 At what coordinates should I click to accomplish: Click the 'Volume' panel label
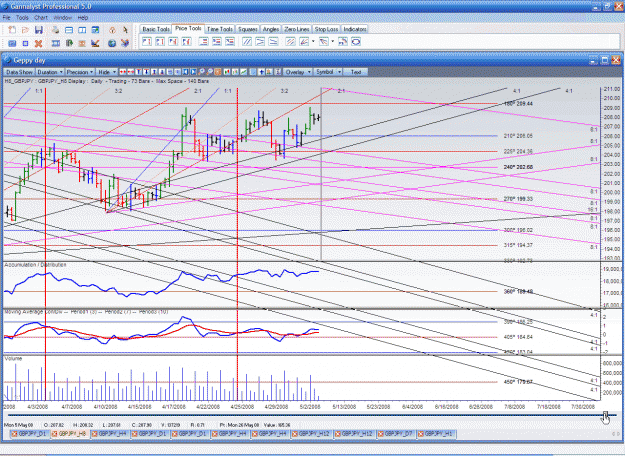pos(13,358)
